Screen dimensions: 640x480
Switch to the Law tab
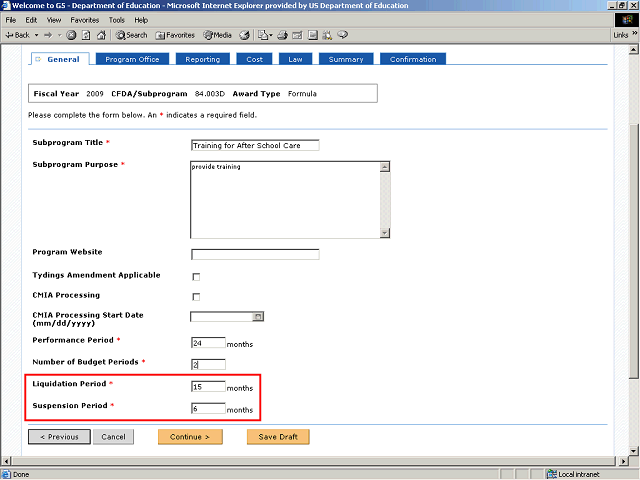[x=295, y=59]
